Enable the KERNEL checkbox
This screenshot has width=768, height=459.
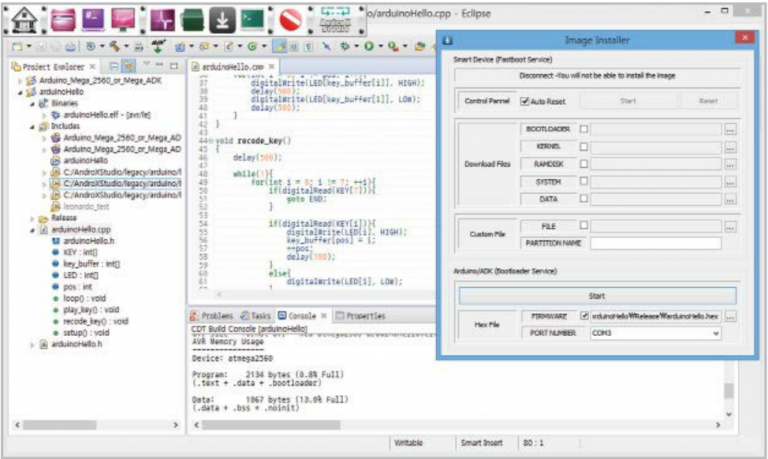pos(583,146)
